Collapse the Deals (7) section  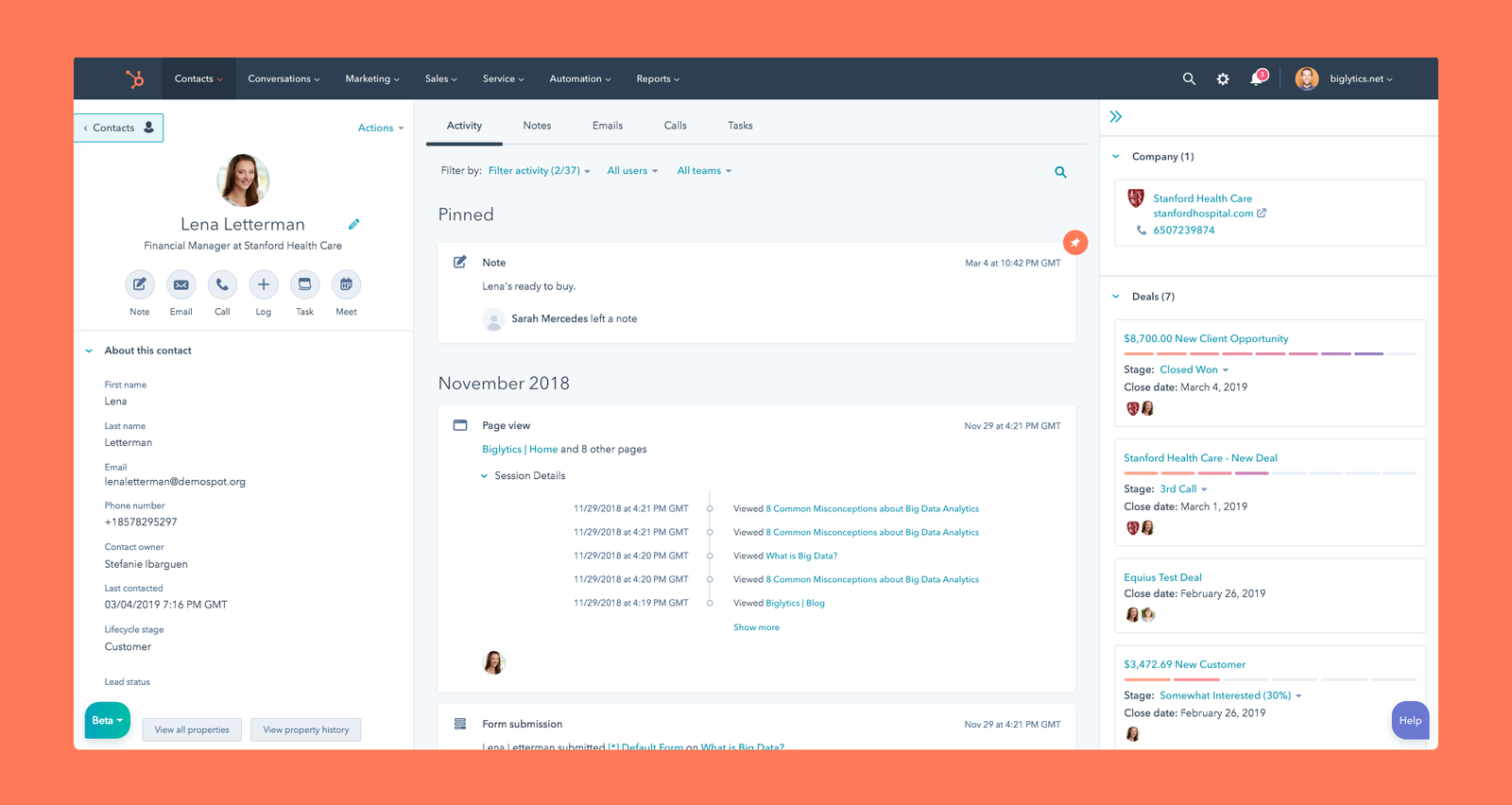pos(1116,297)
